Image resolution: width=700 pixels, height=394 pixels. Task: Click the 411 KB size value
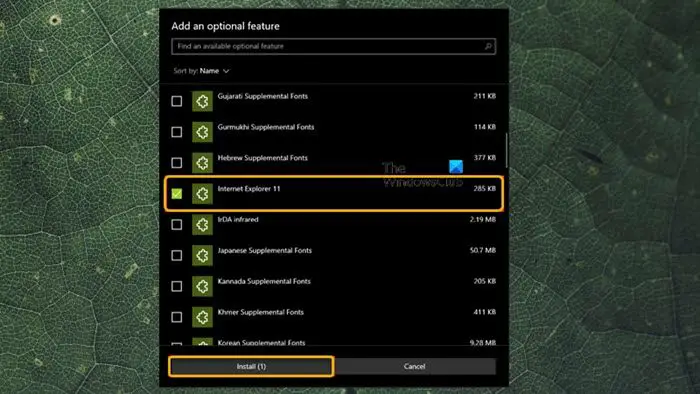point(485,311)
